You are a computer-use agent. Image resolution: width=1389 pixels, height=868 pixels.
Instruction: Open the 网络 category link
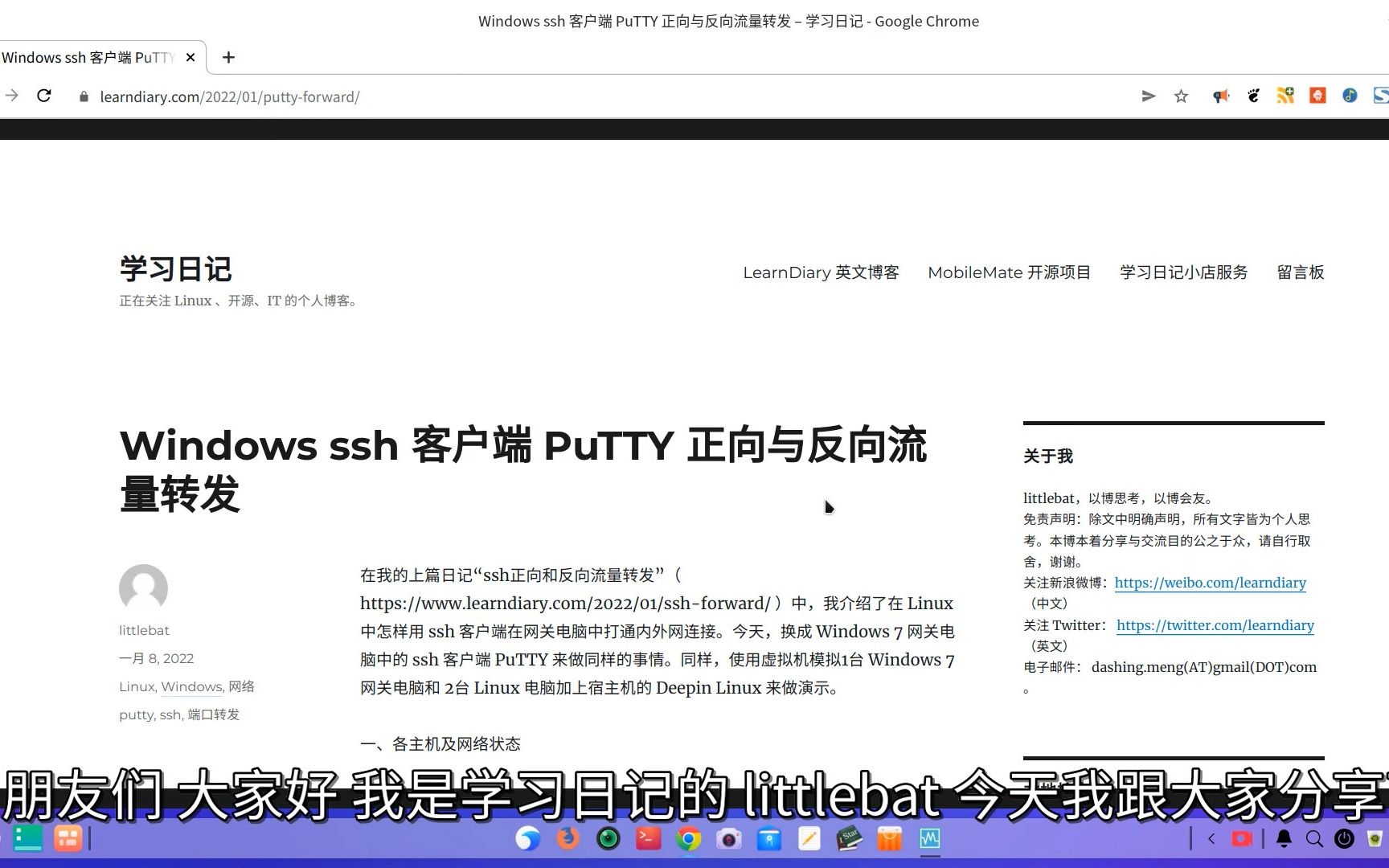(241, 686)
